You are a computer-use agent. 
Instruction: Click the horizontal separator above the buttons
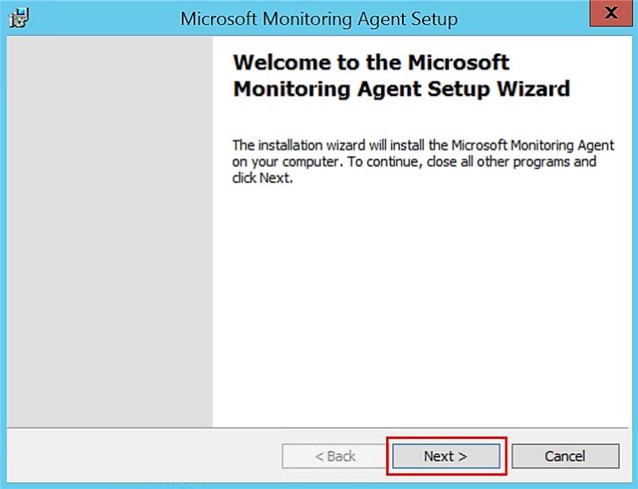(318, 428)
